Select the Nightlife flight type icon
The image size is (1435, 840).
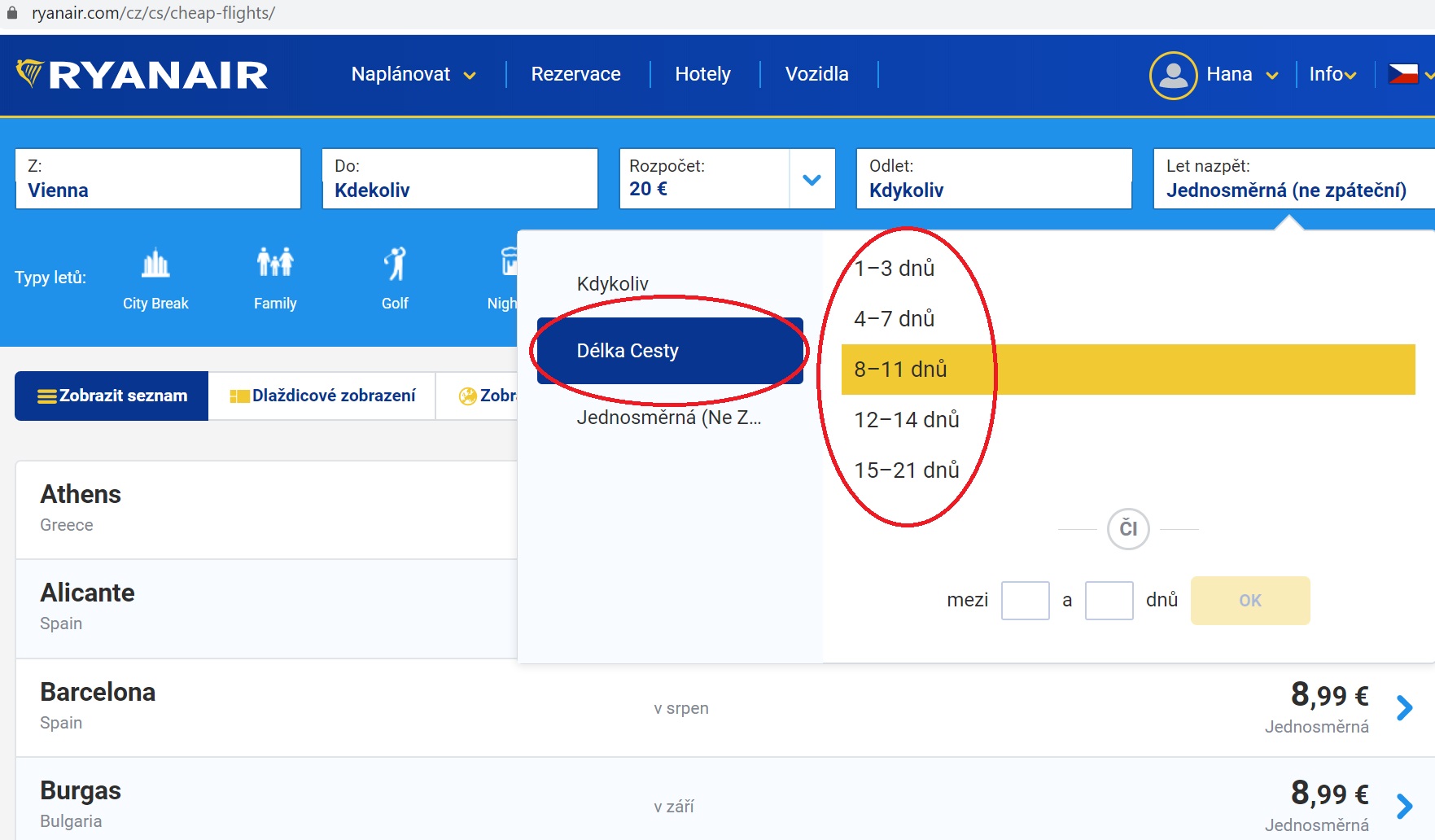pos(510,277)
